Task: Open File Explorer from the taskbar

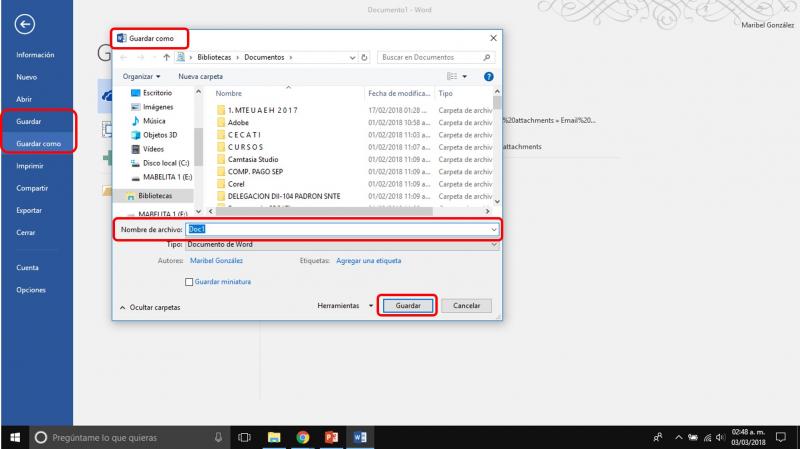Action: (274, 437)
